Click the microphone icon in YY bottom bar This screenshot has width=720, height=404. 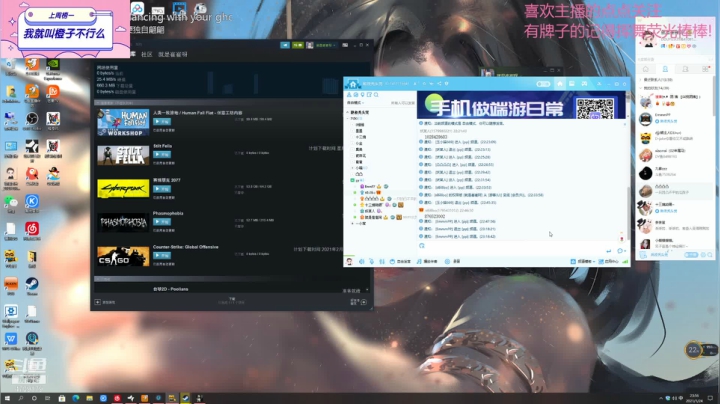point(371,261)
